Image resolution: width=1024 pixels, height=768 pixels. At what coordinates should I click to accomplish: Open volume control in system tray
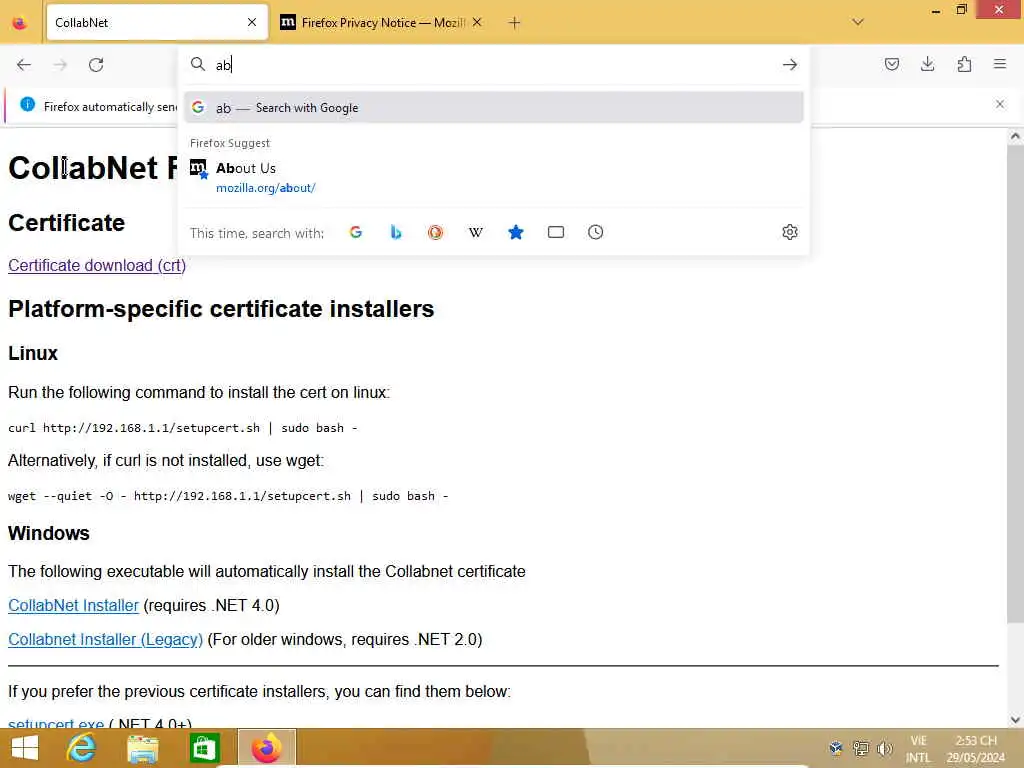[885, 748]
